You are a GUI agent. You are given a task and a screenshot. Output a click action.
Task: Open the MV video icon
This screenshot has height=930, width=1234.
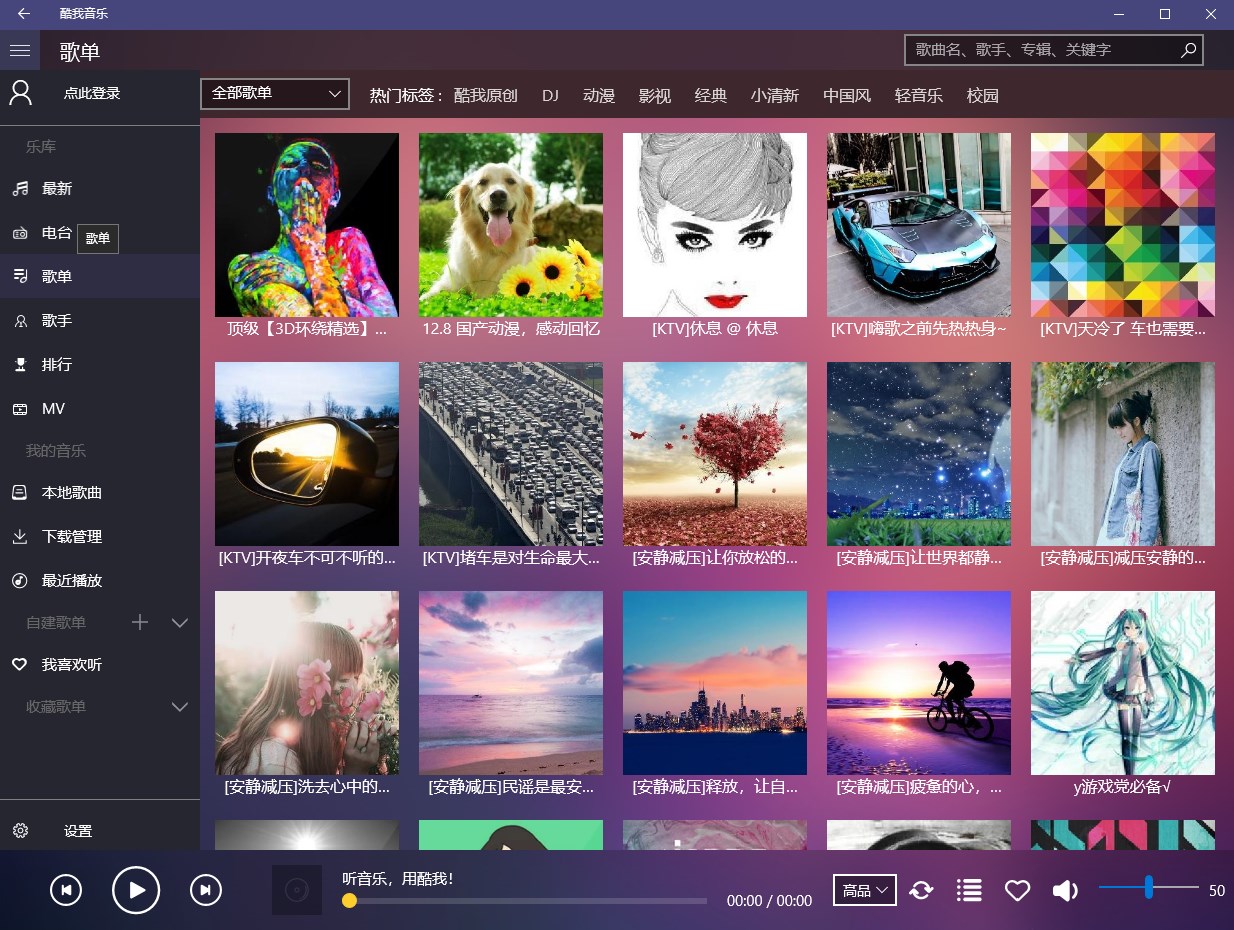click(x=20, y=409)
